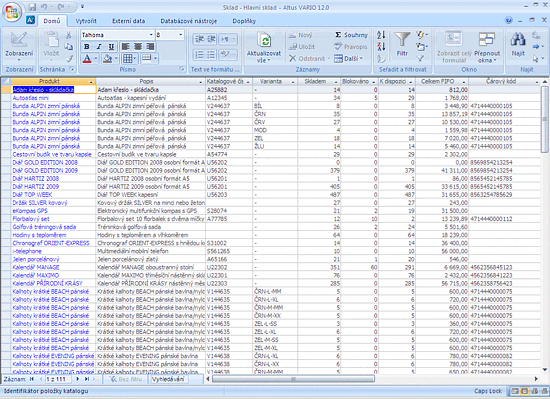The image size is (550, 399).
Task: Align text to the right
Action: [150, 46]
